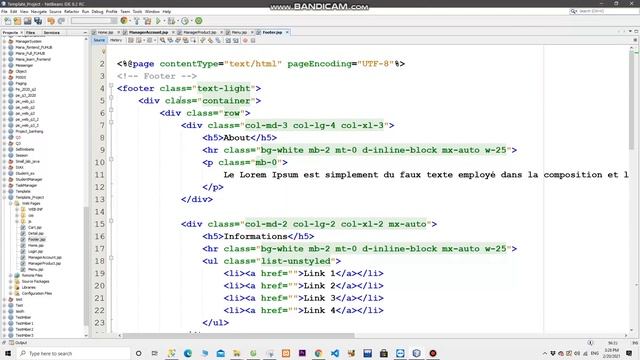This screenshot has height=360, width=640.
Task: Switch to the Home.jsp editor tab
Action: pyautogui.click(x=105, y=32)
